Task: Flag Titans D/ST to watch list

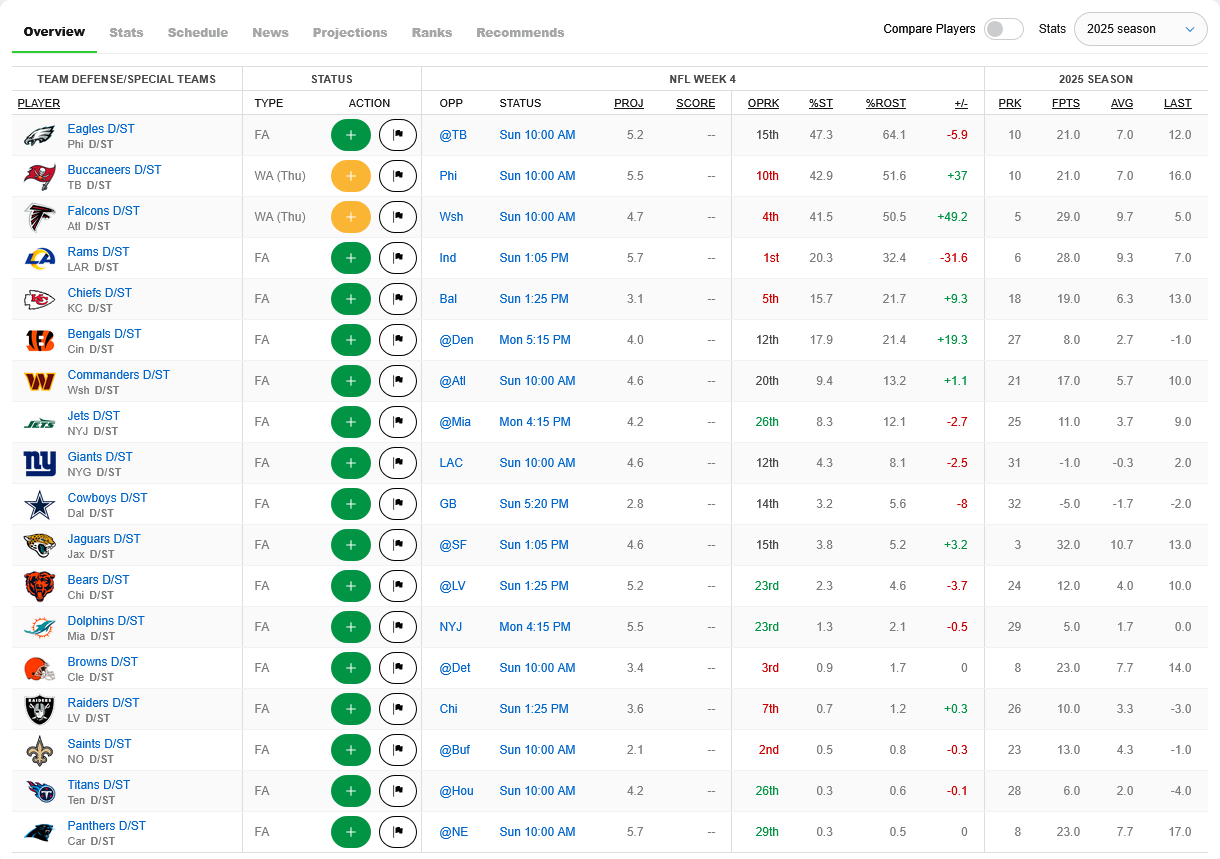Action: 398,791
